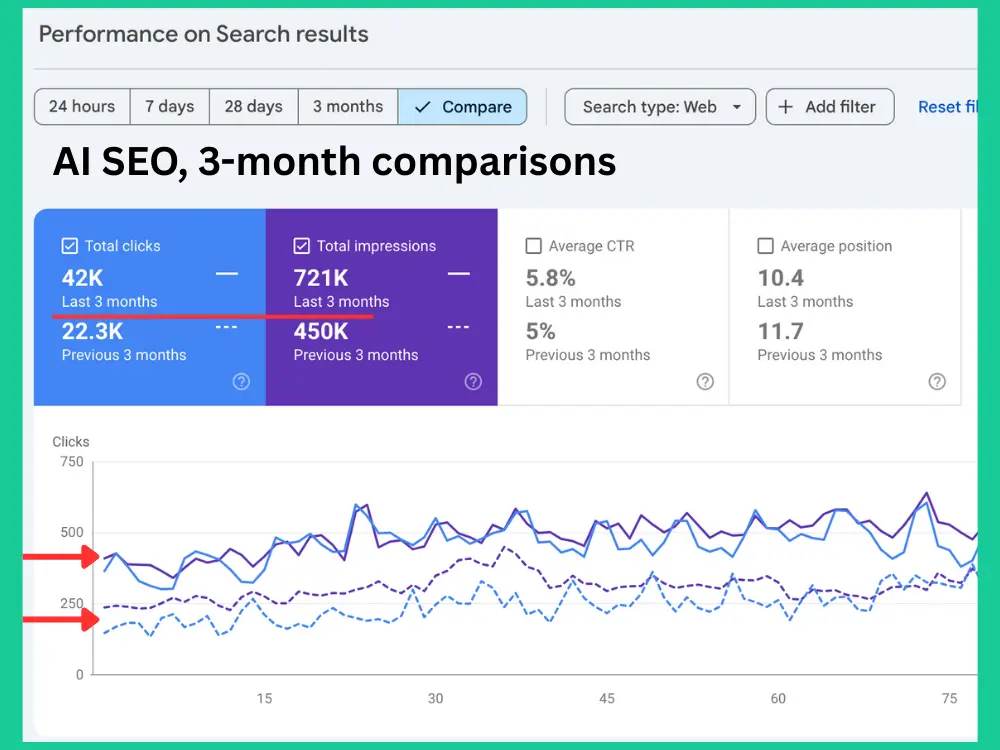
Task: Enable the Average CTR checkbox
Action: (534, 246)
